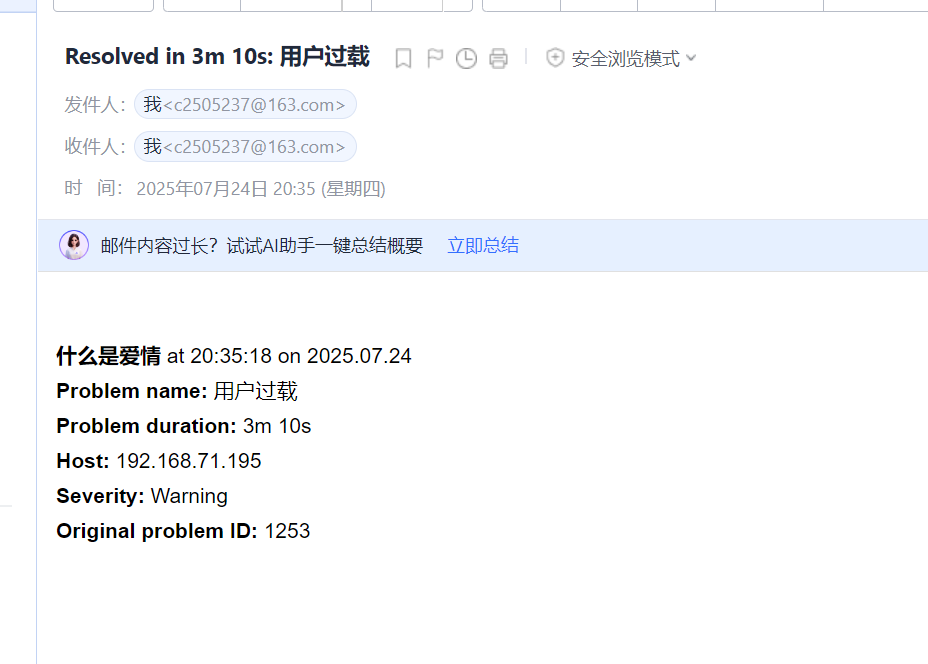Bookmark this email with the bookmark icon
This screenshot has height=664, width=928.
click(403, 59)
